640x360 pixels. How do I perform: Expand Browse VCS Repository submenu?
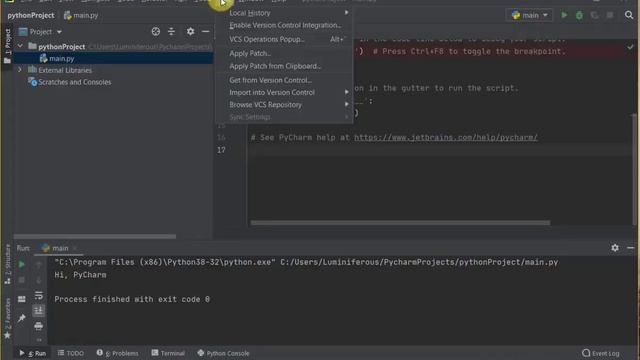[284, 105]
